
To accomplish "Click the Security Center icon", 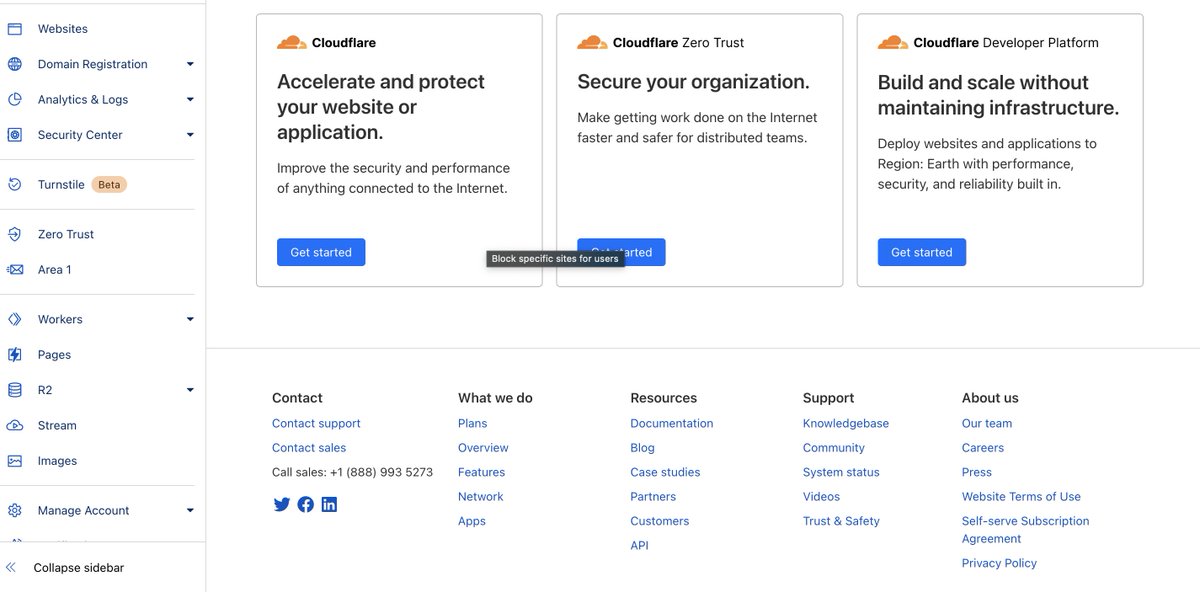I will click(15, 135).
